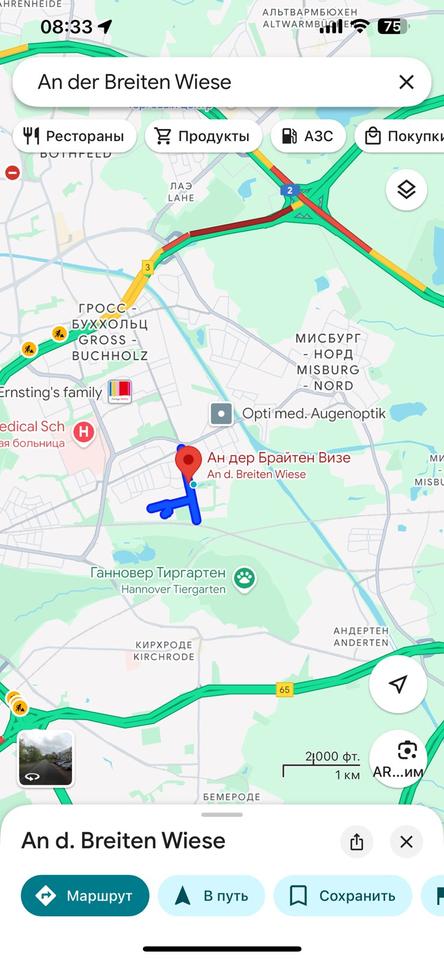Save place with Сохранить button
The height and width of the screenshot is (960, 444).
(x=343, y=896)
